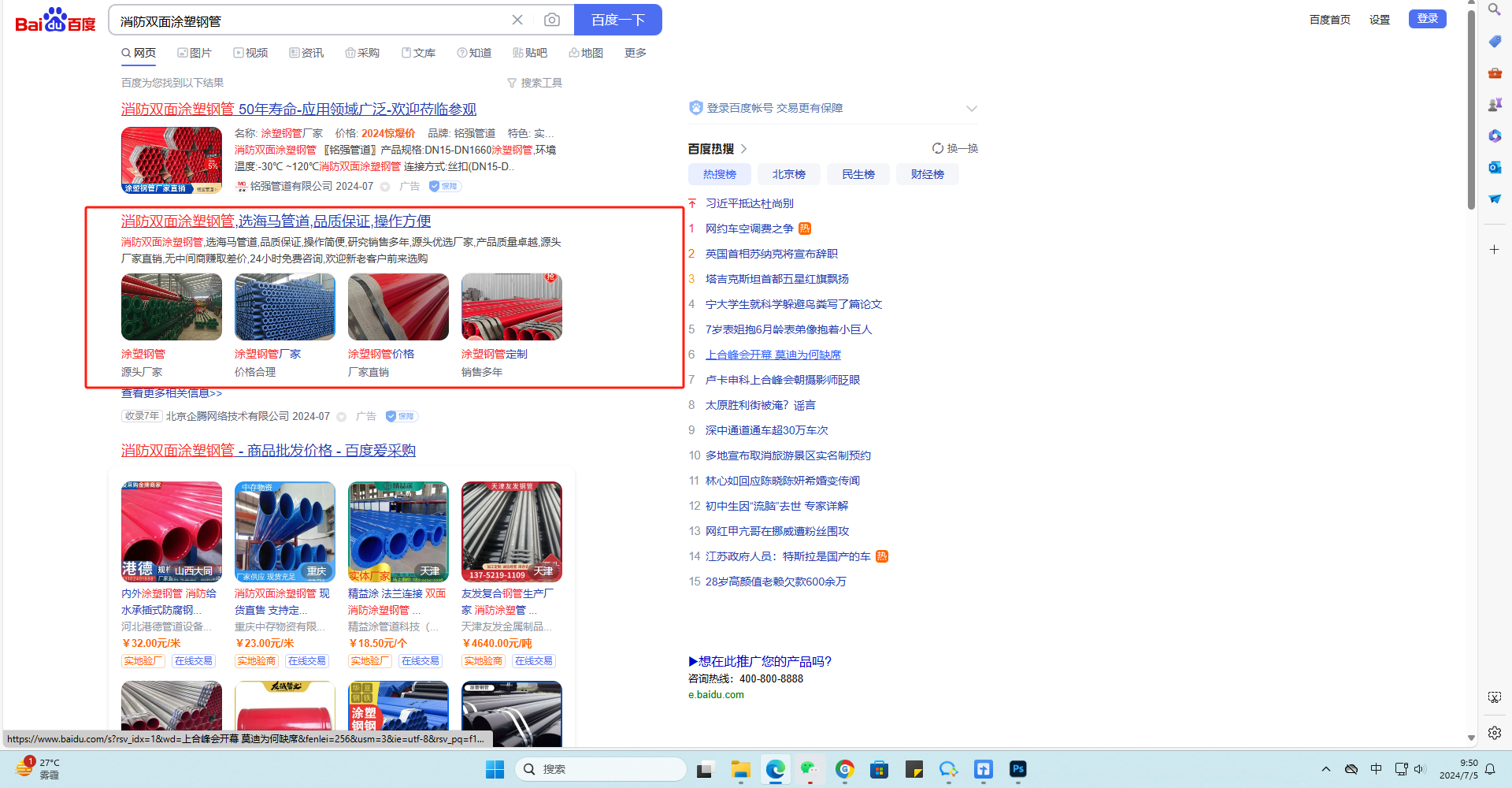1512x788 pixels.
Task: Open hot topic 英国首相苏纳克将宣布辞职
Action: 772,254
